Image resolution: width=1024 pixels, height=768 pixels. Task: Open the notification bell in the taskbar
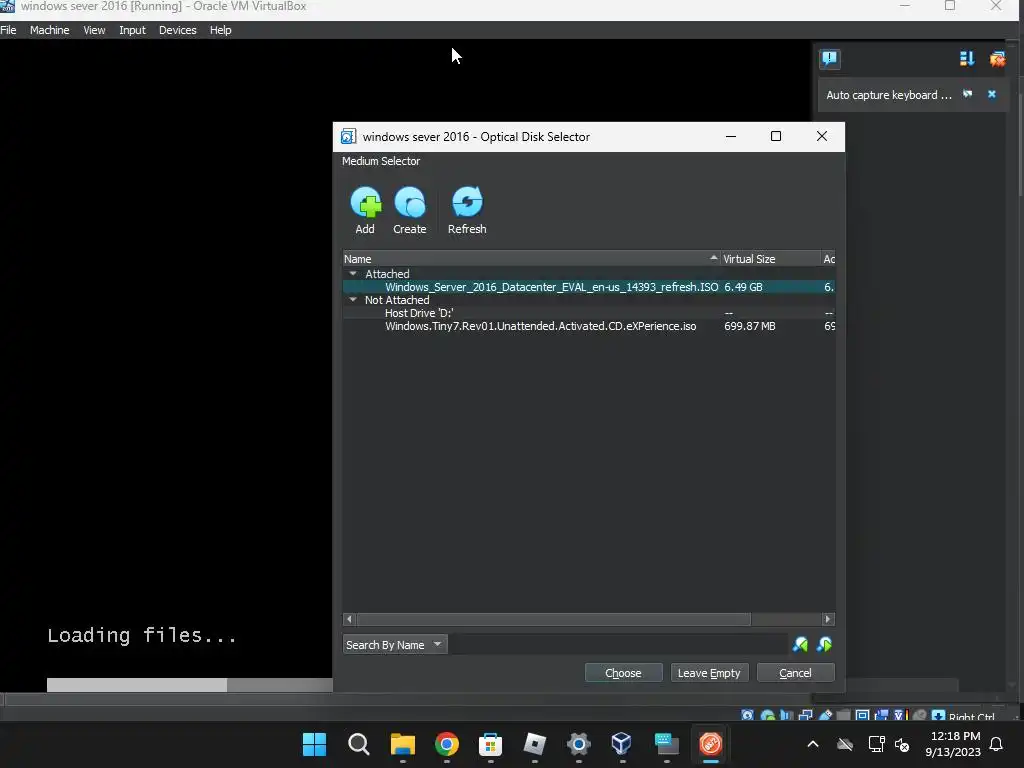(997, 744)
